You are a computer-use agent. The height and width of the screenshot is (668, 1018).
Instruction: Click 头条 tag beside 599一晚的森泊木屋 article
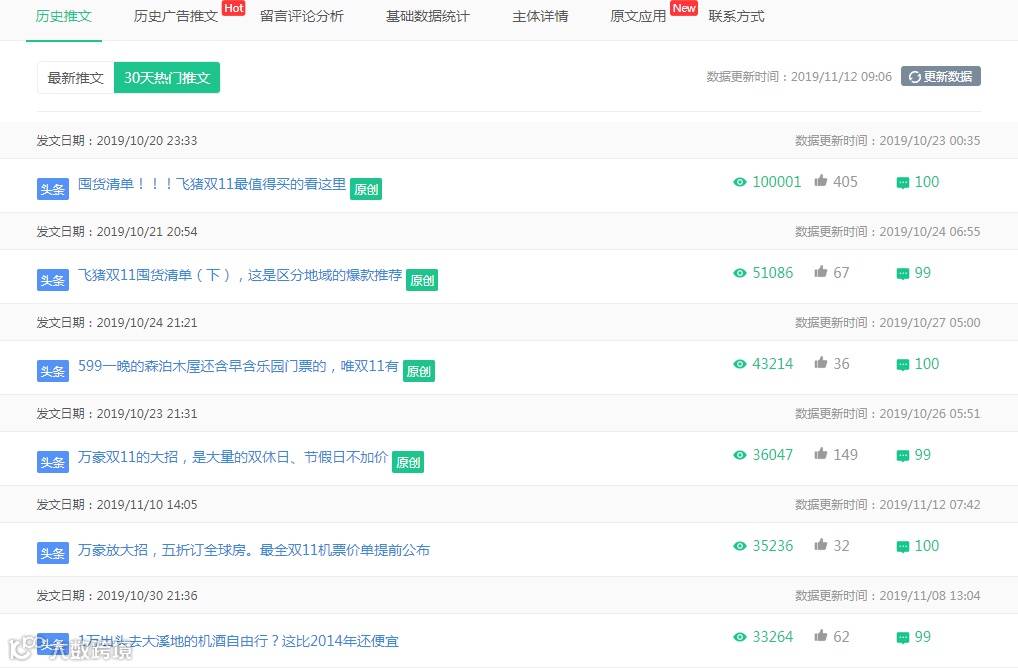tap(53, 371)
